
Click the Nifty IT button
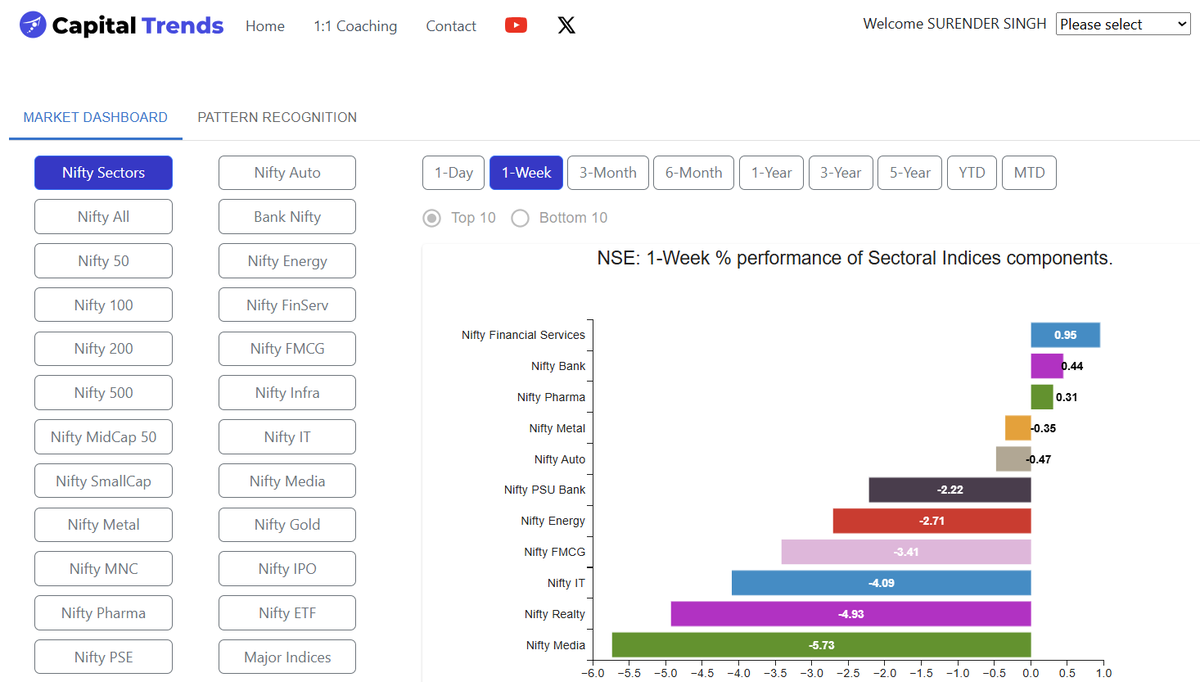point(287,437)
